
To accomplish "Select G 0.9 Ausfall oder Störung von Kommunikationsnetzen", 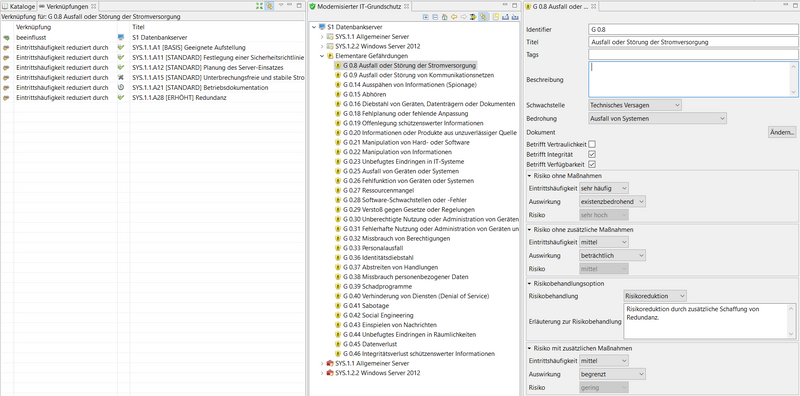I will 418,75.
